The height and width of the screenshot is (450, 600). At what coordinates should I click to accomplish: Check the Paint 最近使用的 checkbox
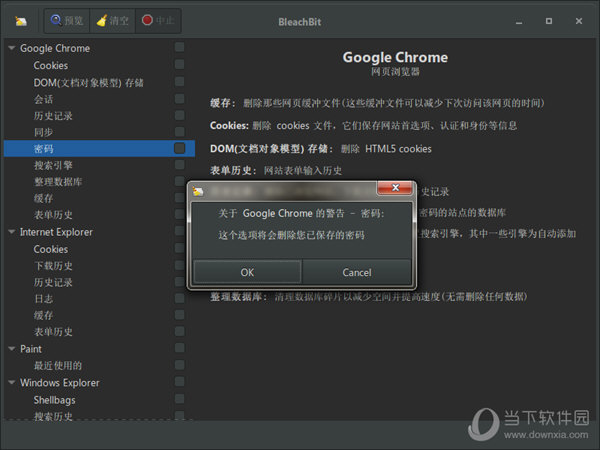click(x=179, y=365)
